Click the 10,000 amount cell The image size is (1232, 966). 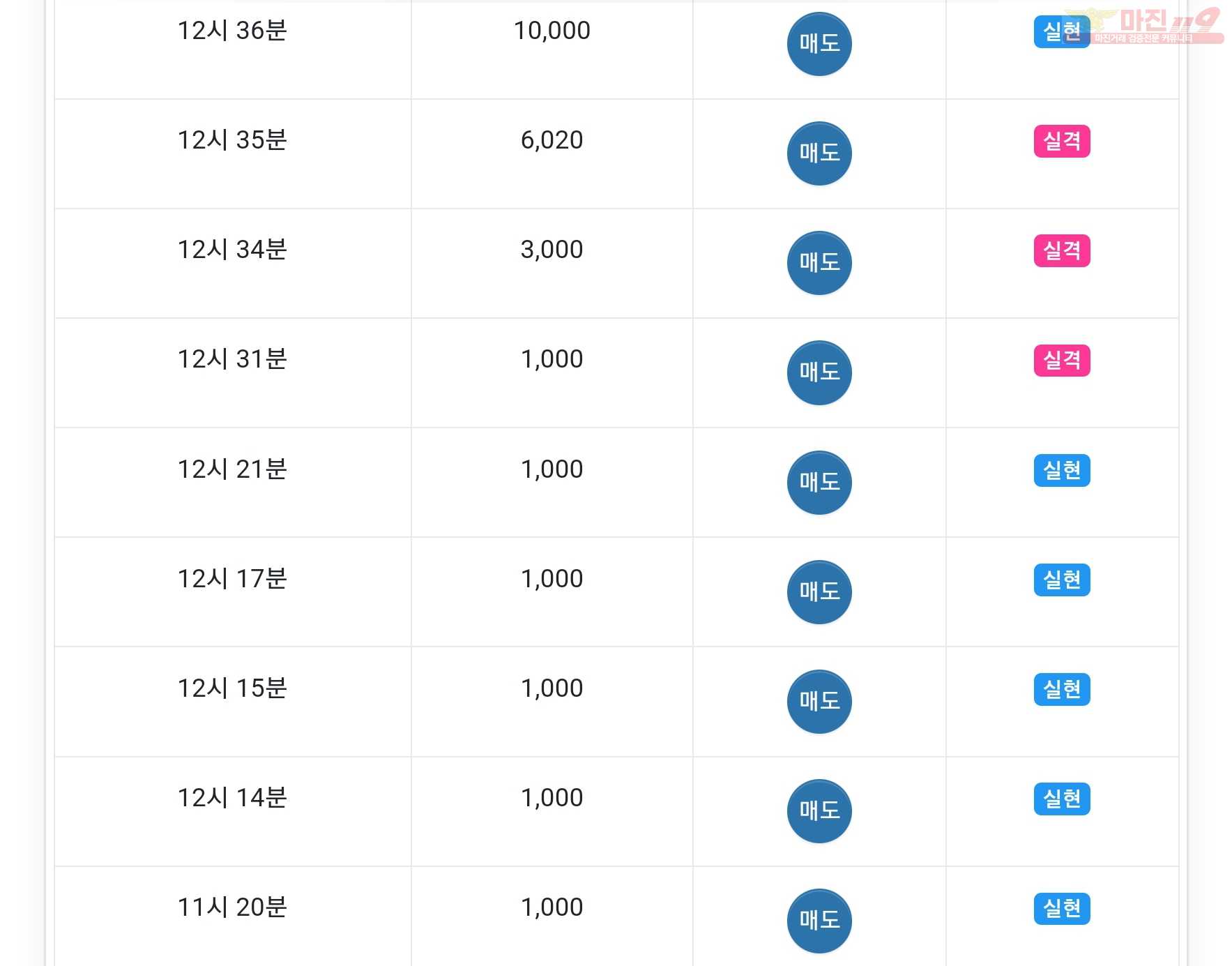(552, 50)
